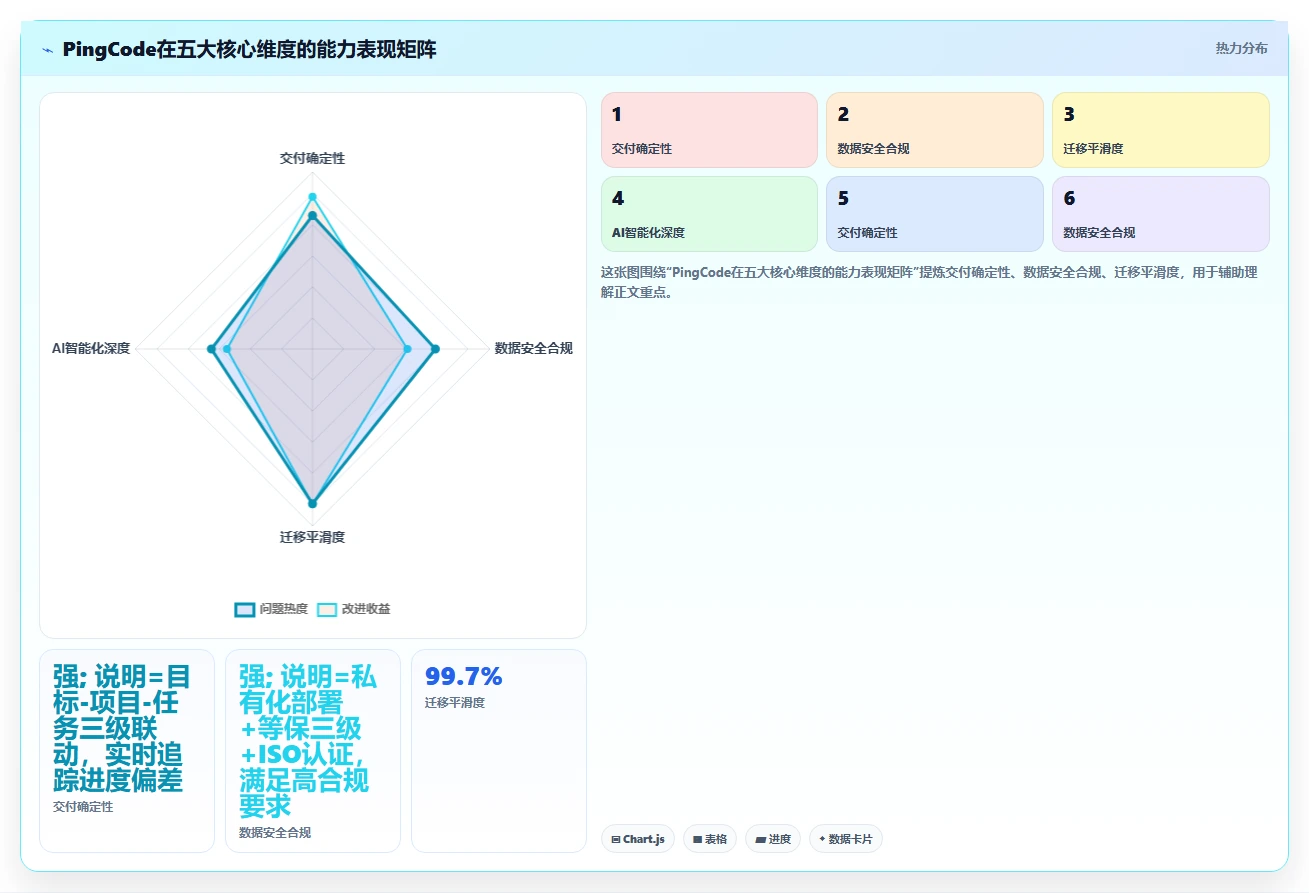
Task: Click the 数据安全合规 radar axis label
Action: 534,348
